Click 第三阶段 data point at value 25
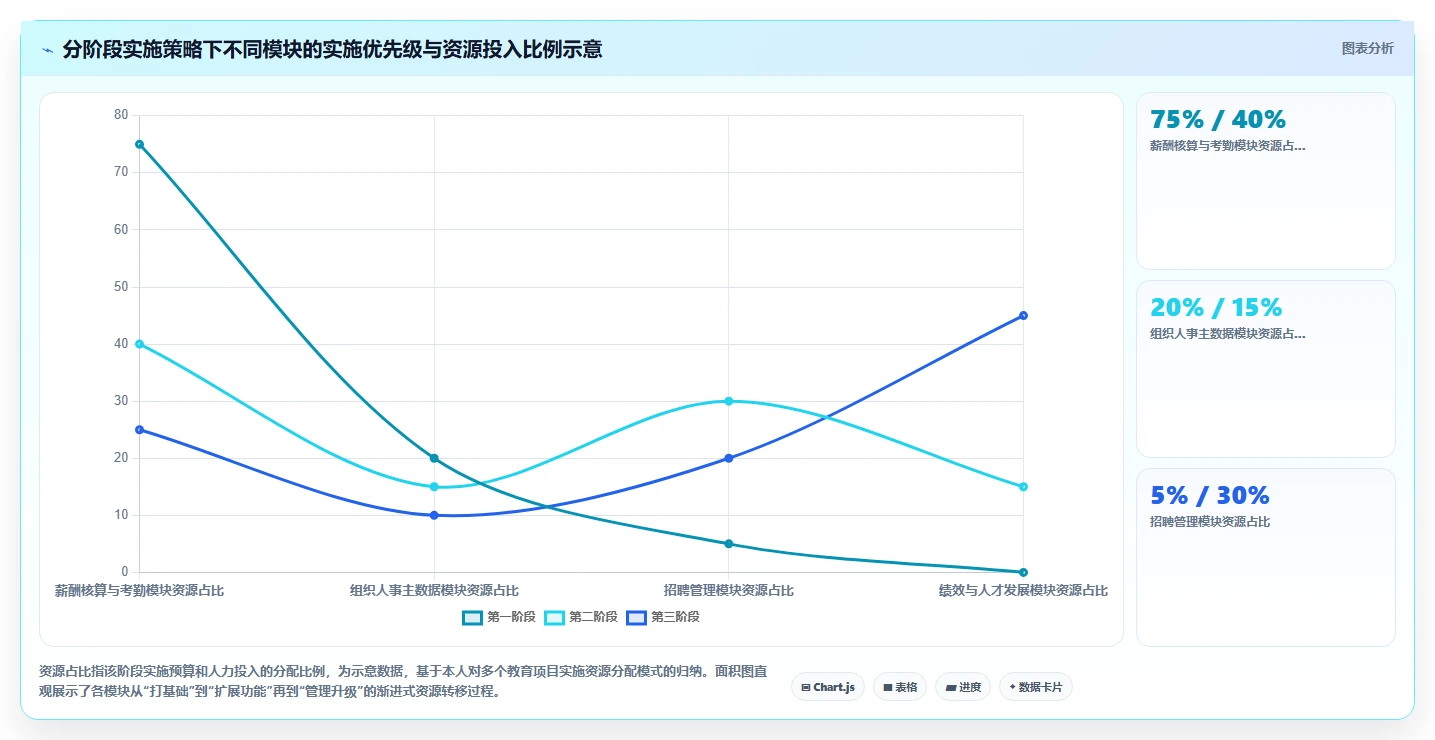Viewport: 1435px width, 740px height. pos(140,430)
